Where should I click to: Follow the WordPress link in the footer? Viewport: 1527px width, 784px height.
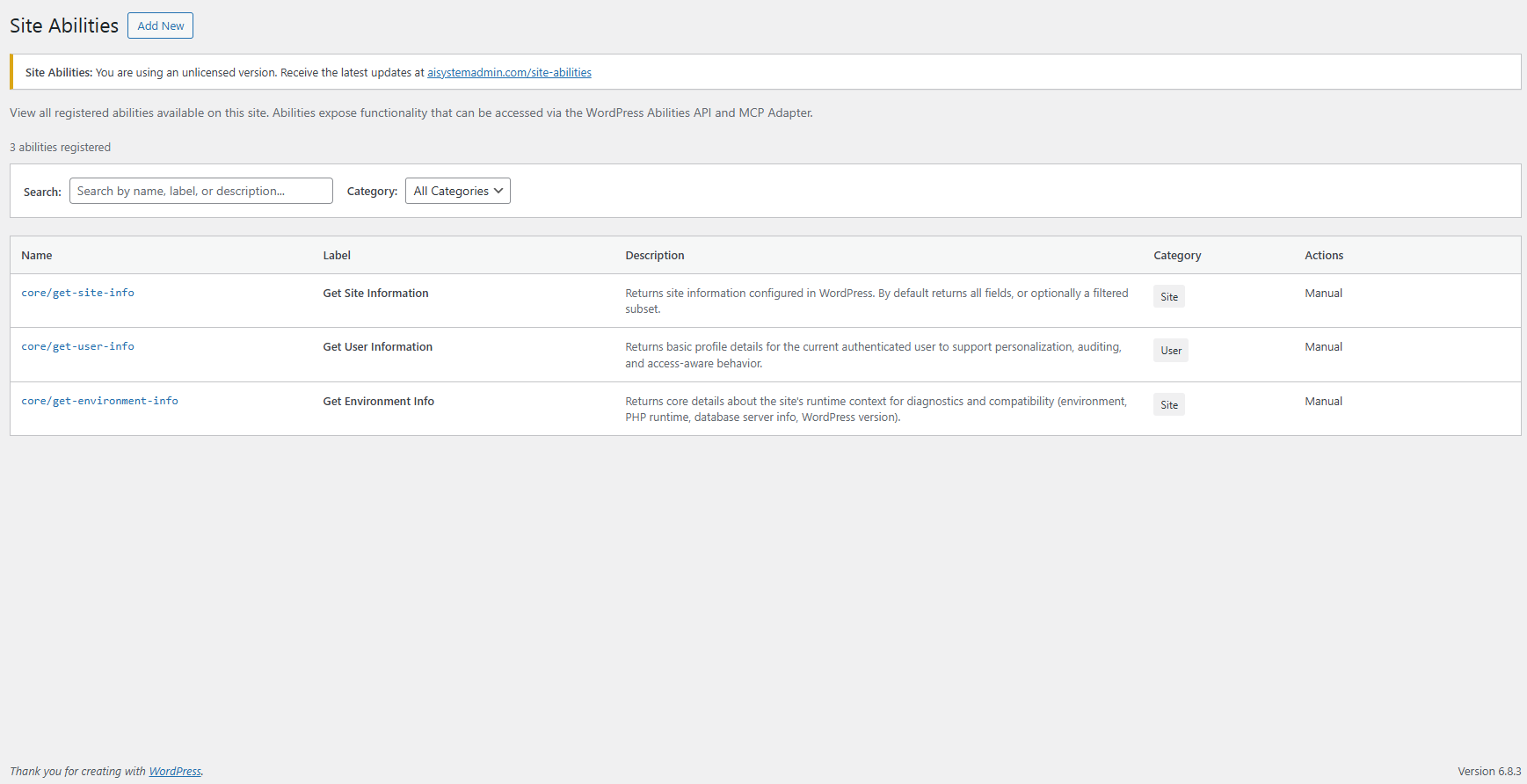click(x=175, y=772)
